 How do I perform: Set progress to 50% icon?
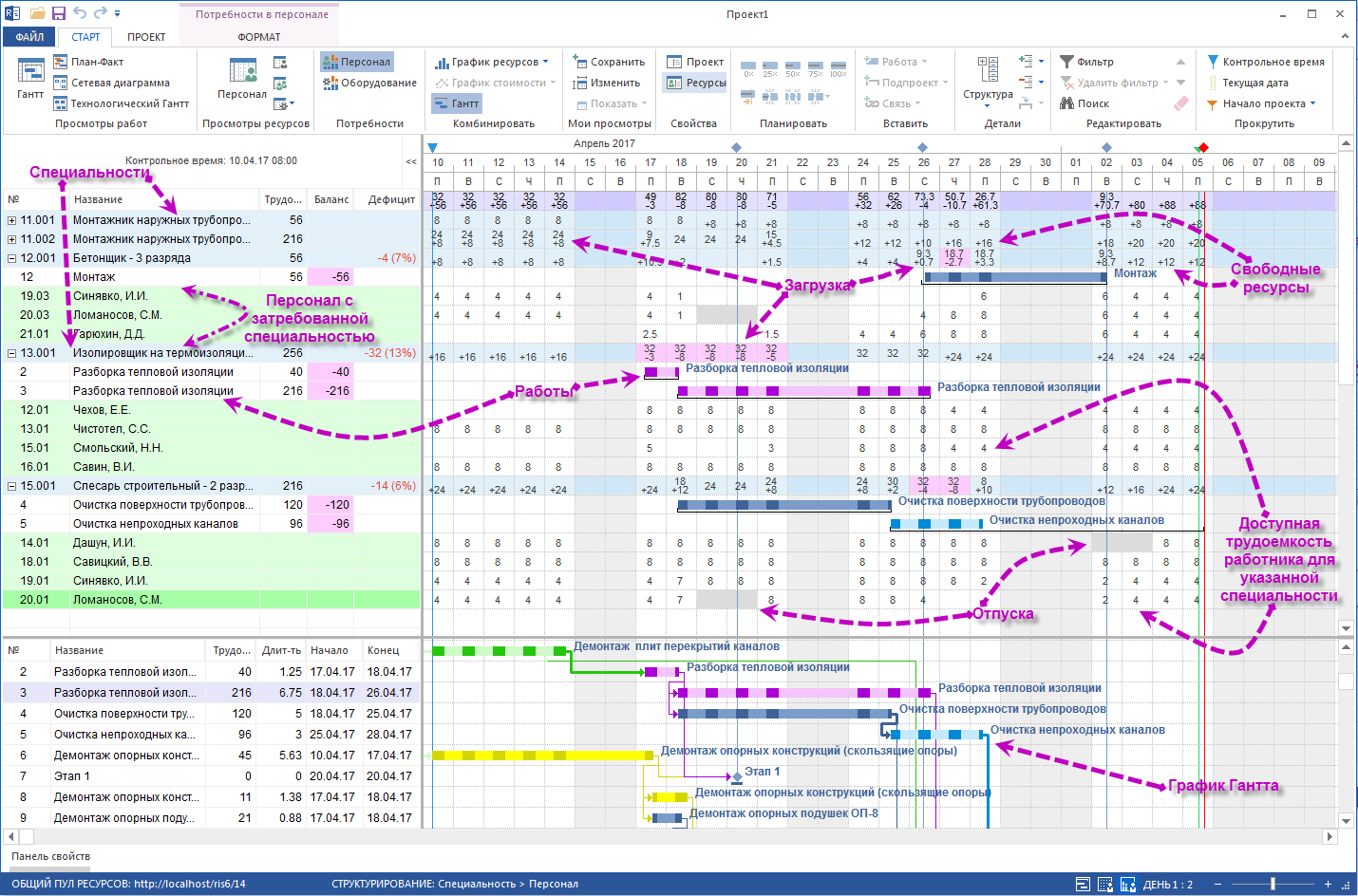point(793,70)
